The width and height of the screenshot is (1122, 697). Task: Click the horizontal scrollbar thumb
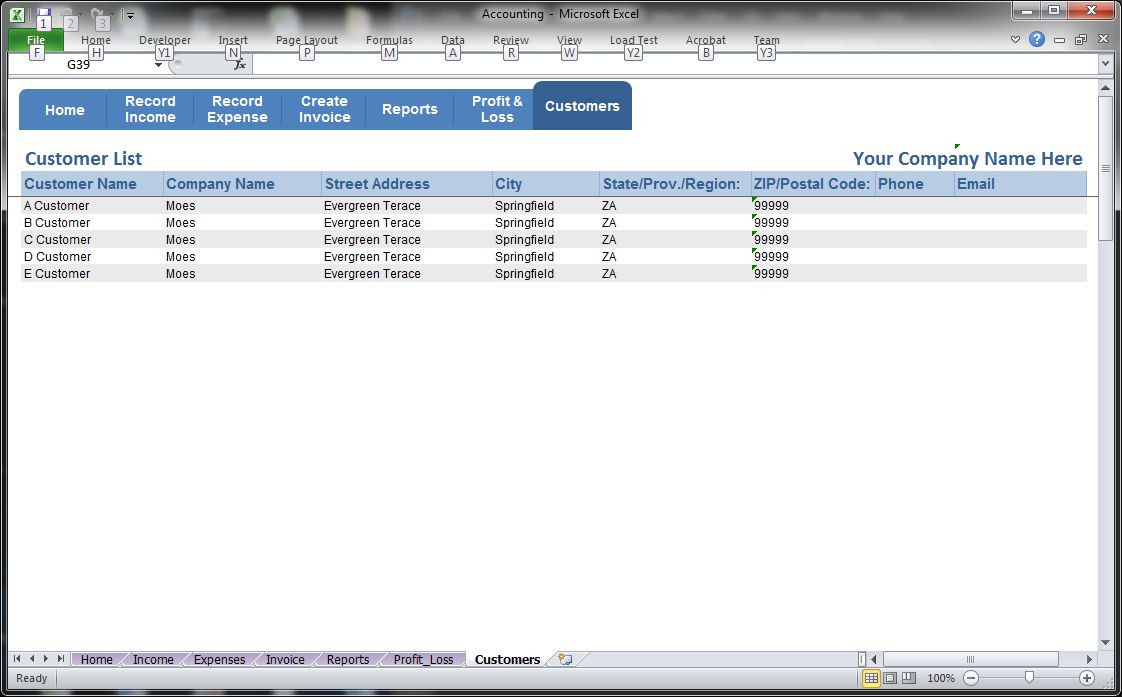click(970, 659)
